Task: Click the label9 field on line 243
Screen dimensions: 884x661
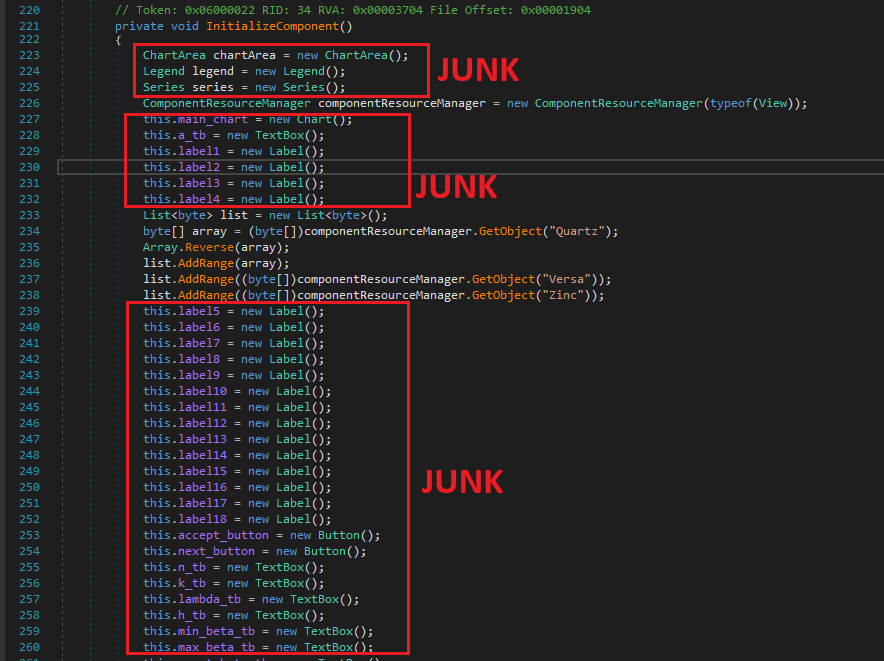Action: tap(199, 375)
